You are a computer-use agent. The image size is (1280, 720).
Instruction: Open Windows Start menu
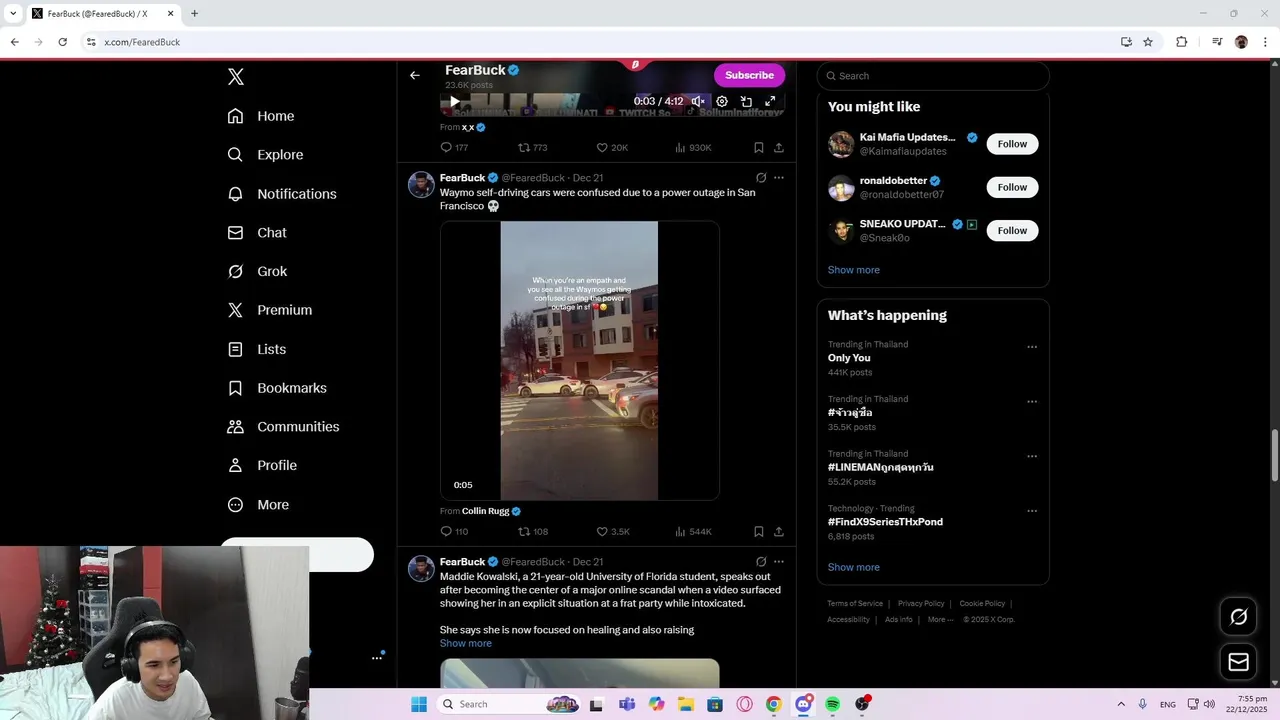click(x=419, y=704)
